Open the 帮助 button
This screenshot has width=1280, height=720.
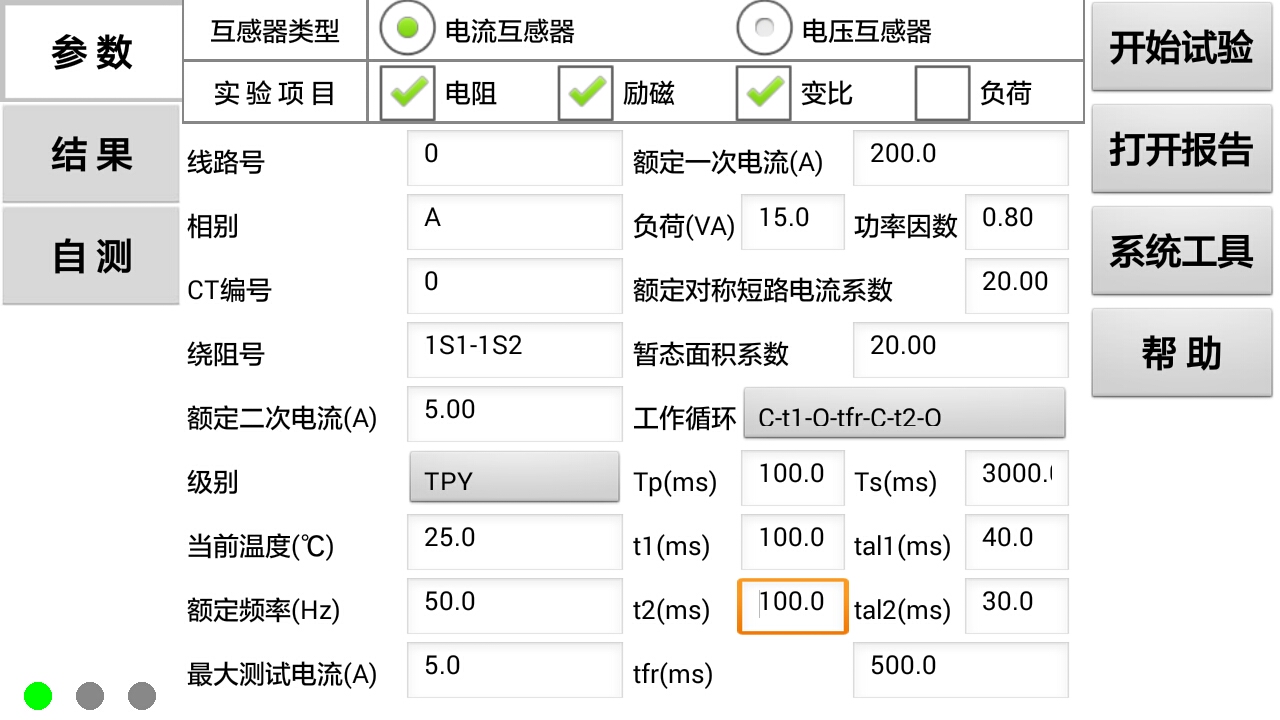pos(1181,353)
